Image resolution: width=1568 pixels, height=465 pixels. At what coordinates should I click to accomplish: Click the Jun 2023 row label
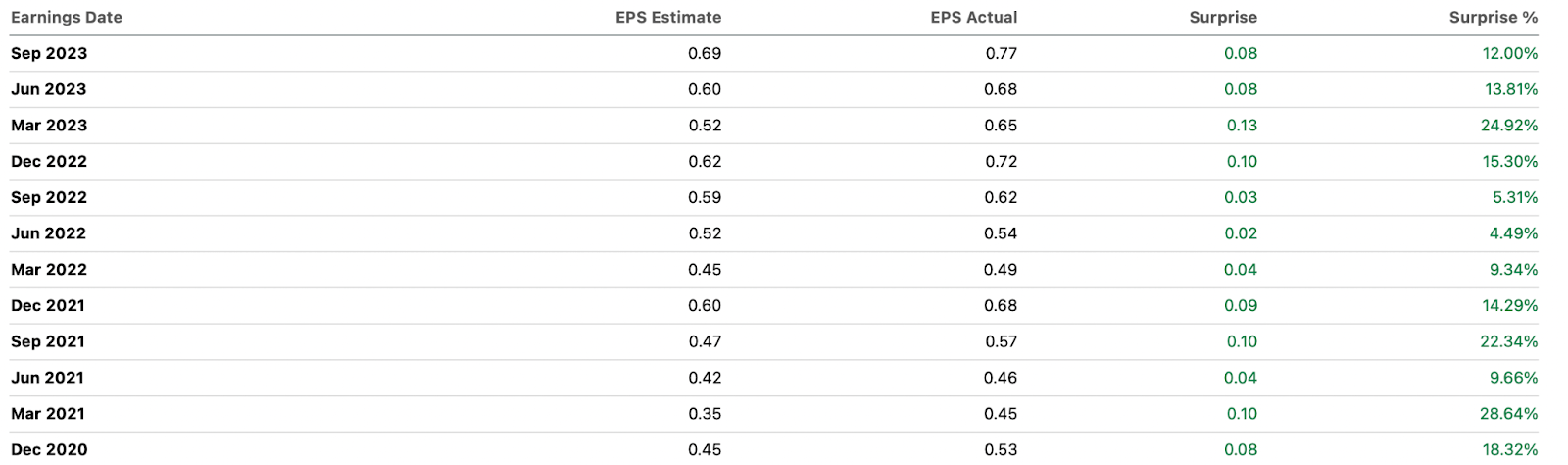49,89
